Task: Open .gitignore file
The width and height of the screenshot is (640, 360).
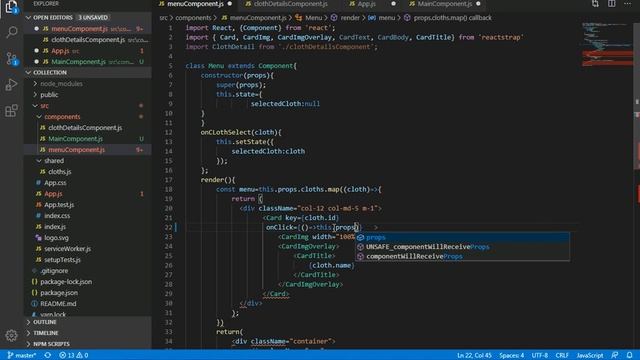Action: (x=88, y=271)
